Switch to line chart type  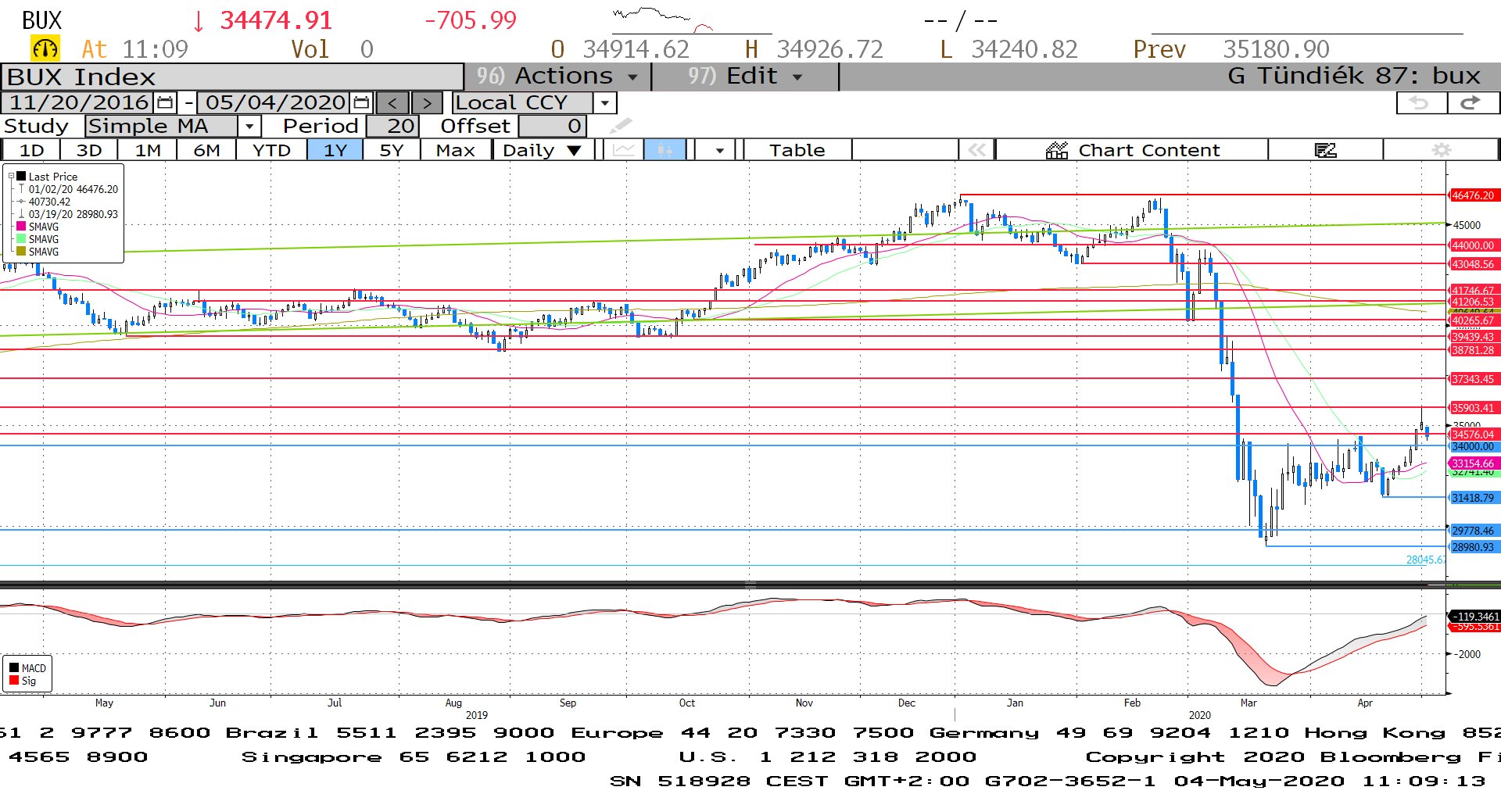pos(624,150)
